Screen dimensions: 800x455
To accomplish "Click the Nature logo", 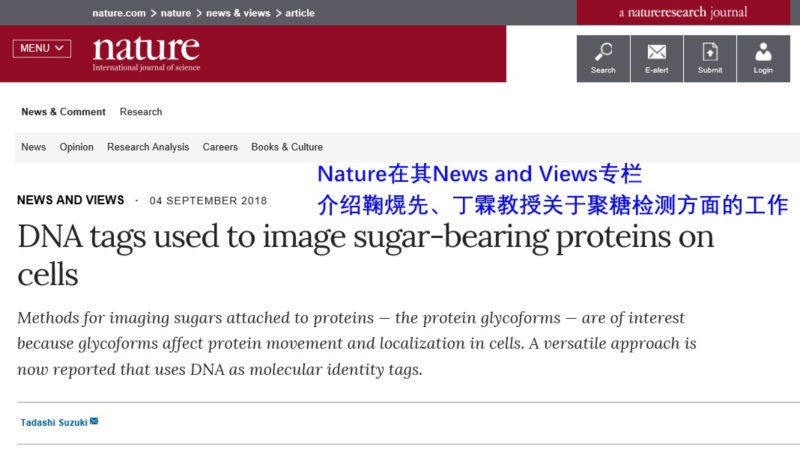I will point(146,52).
